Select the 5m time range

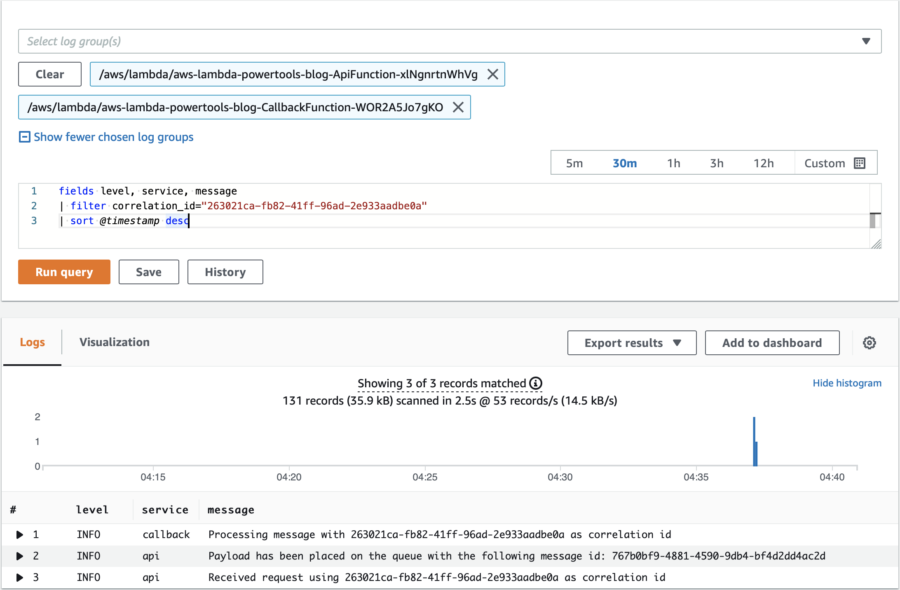point(574,163)
